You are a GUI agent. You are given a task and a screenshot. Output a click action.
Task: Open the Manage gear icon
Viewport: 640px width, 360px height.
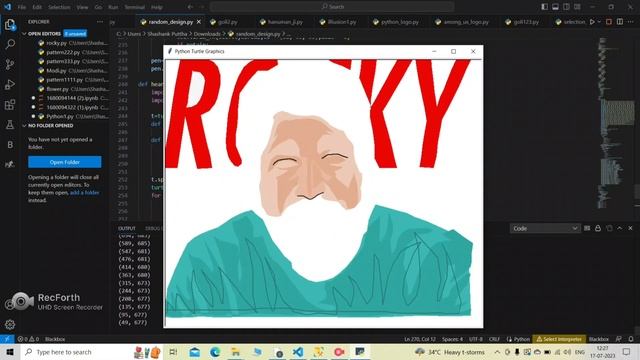pos(10,324)
